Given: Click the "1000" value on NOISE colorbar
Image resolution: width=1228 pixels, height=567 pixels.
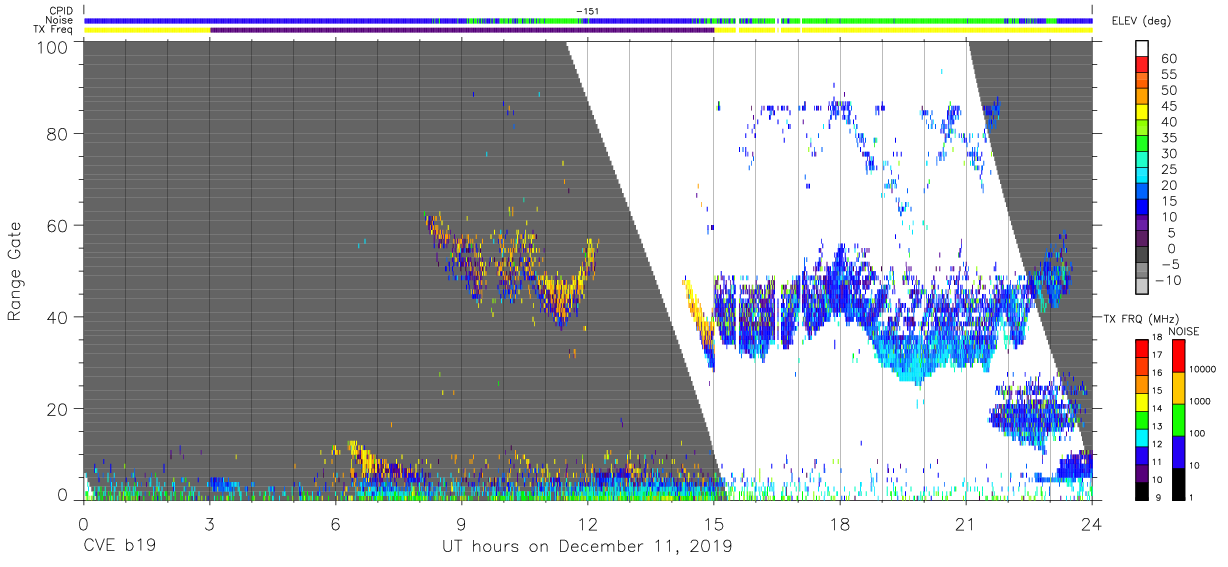Looking at the screenshot, I should (x=1200, y=401).
